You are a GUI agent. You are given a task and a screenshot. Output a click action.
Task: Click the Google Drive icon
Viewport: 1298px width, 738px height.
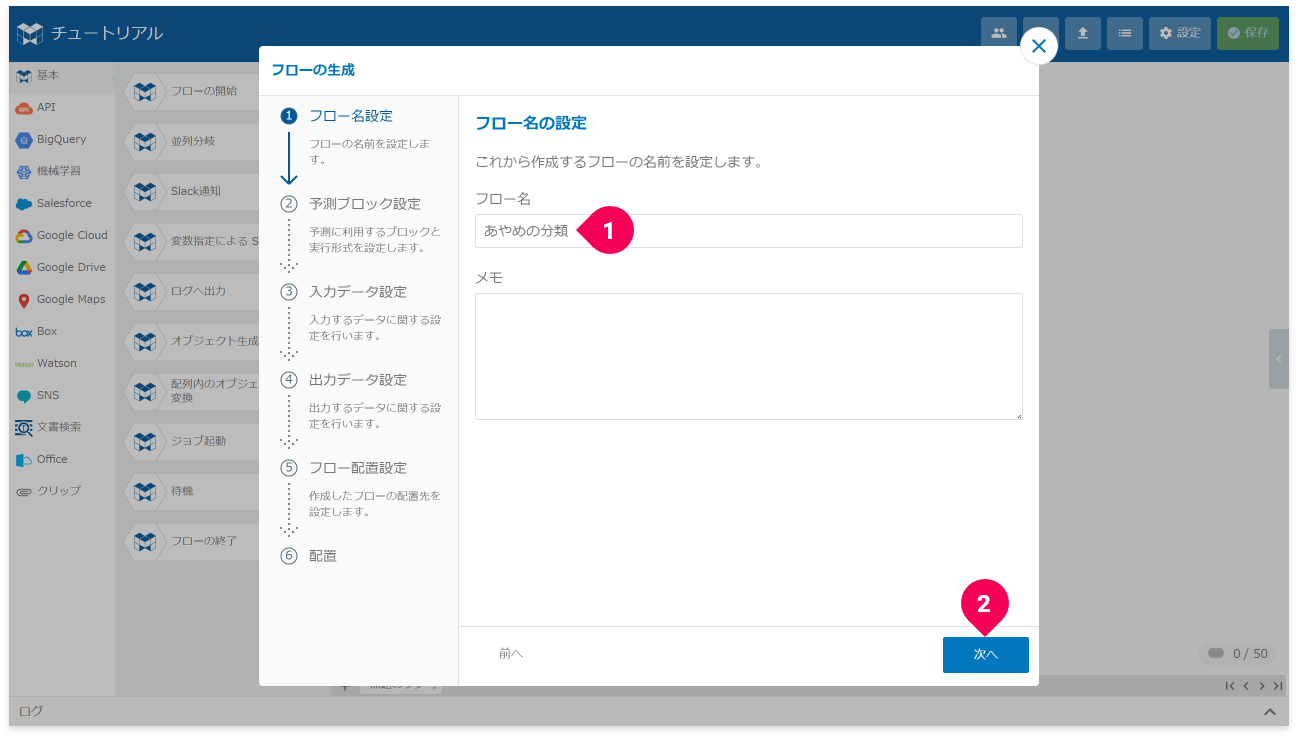[x=24, y=268]
